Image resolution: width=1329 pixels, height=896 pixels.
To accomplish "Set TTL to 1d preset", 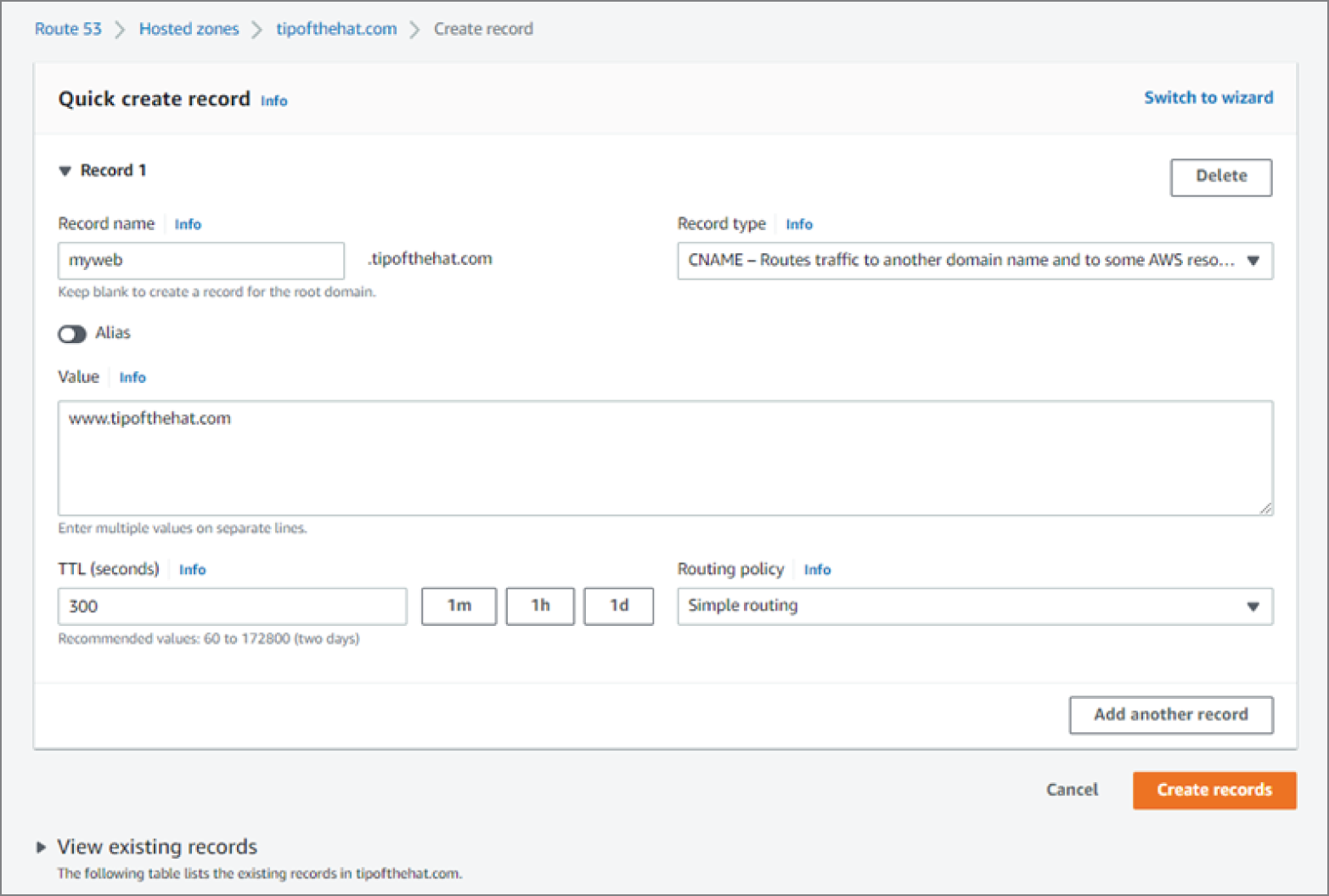I will [x=619, y=606].
